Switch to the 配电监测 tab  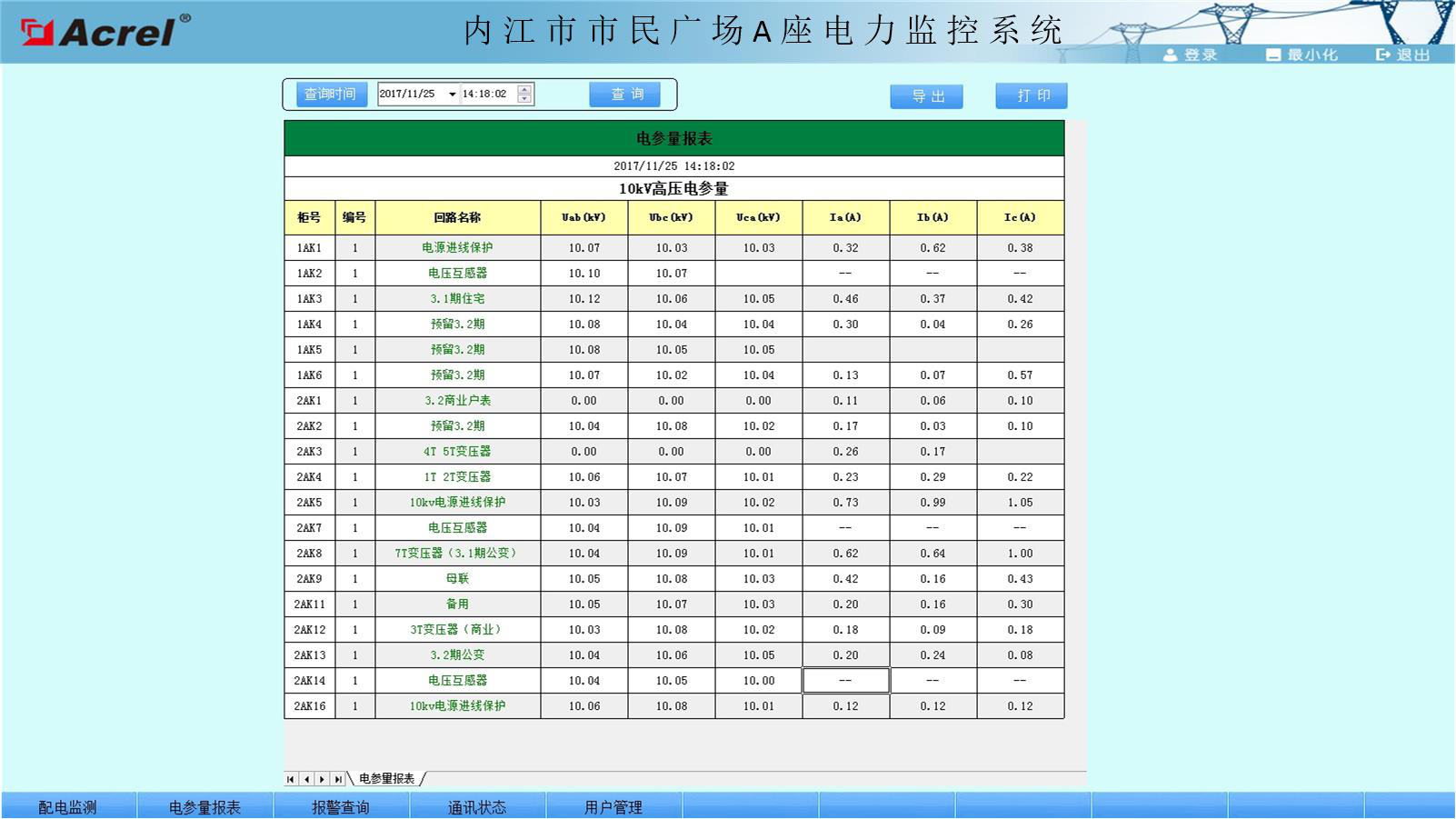[x=68, y=805]
